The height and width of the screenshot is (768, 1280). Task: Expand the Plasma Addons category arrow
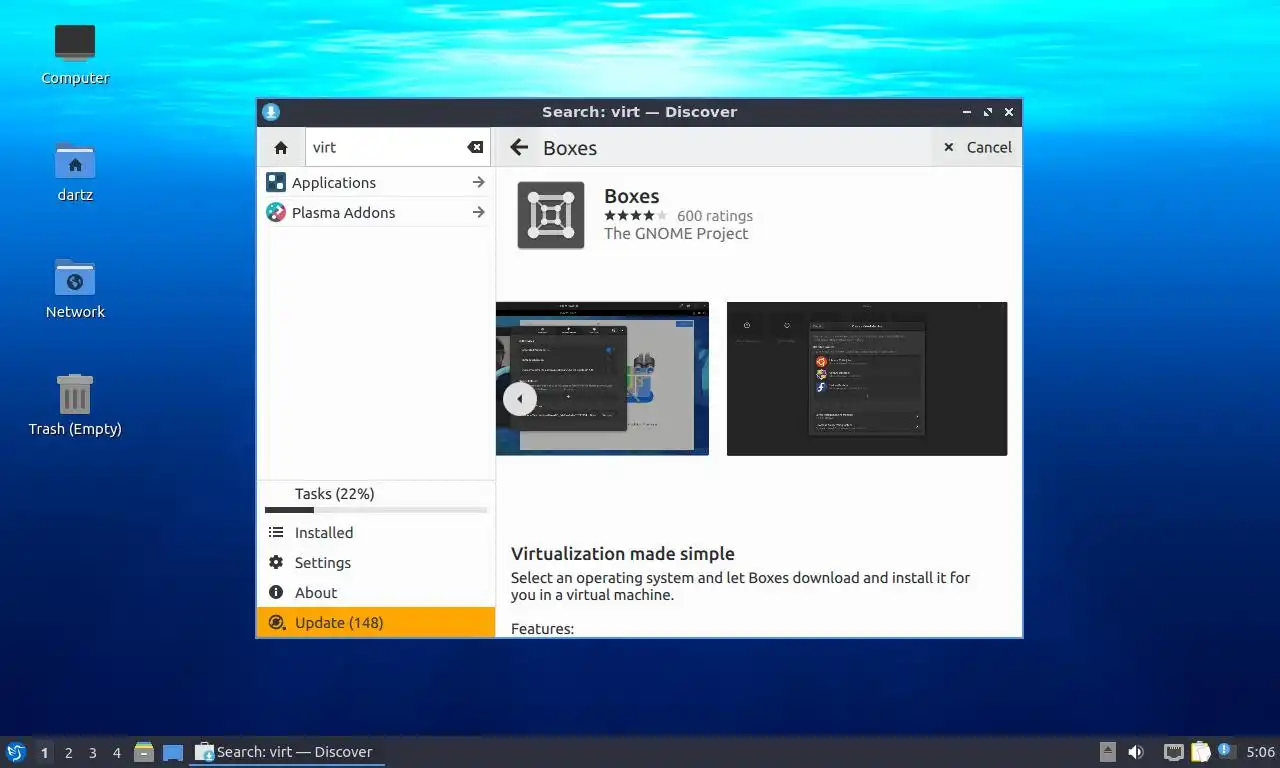(x=478, y=212)
